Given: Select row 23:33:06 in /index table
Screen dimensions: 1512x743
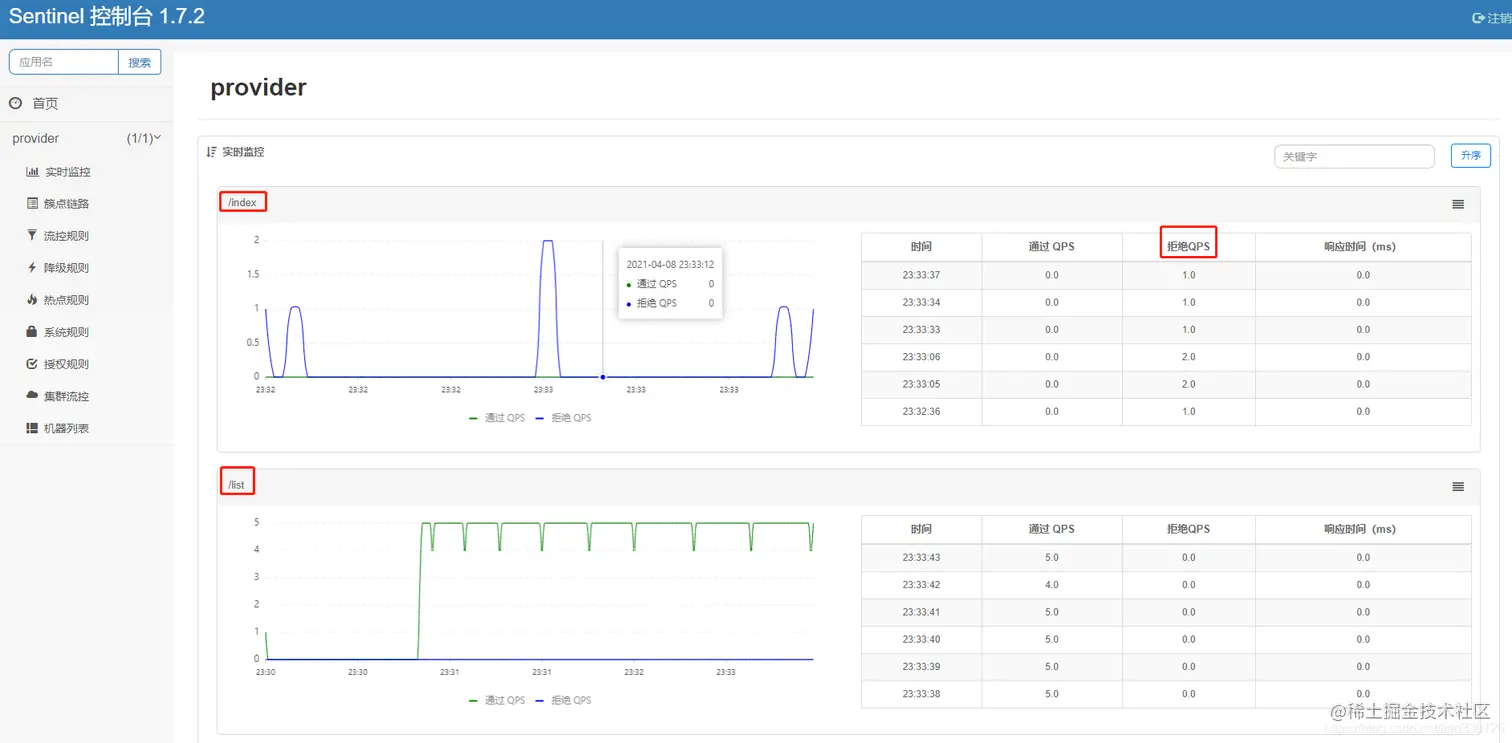Looking at the screenshot, I should [x=1166, y=357].
